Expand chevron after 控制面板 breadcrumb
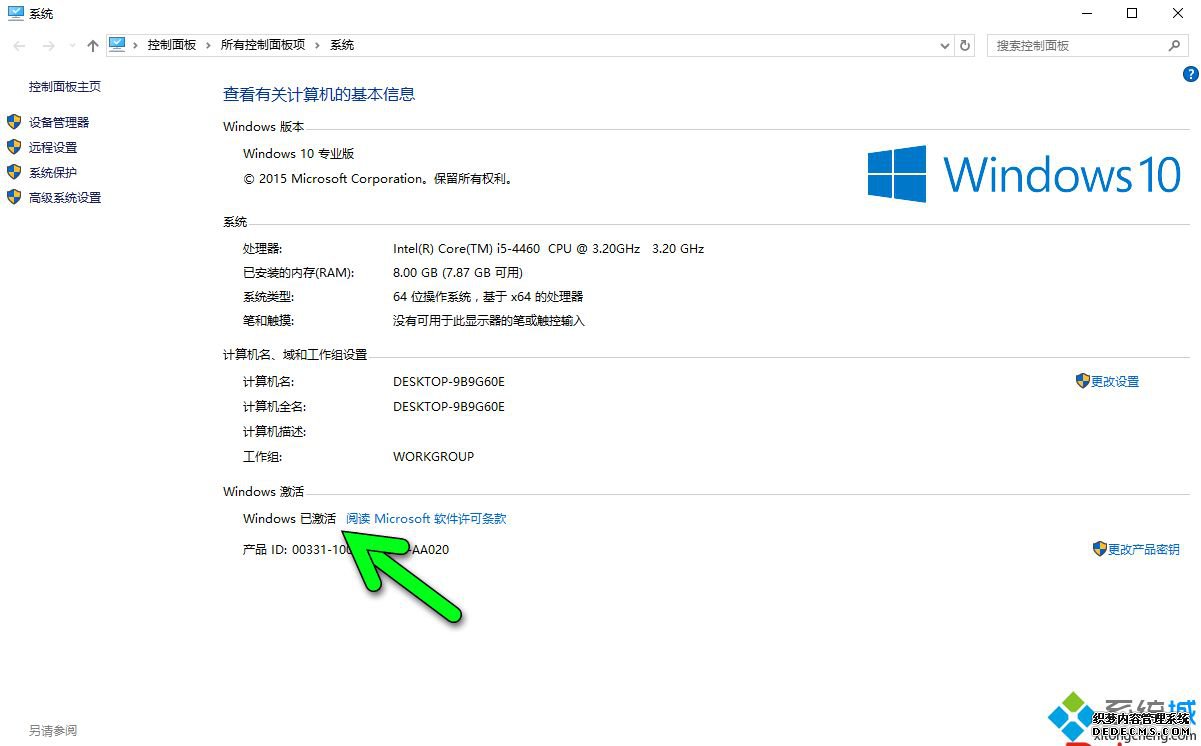 tap(209, 45)
